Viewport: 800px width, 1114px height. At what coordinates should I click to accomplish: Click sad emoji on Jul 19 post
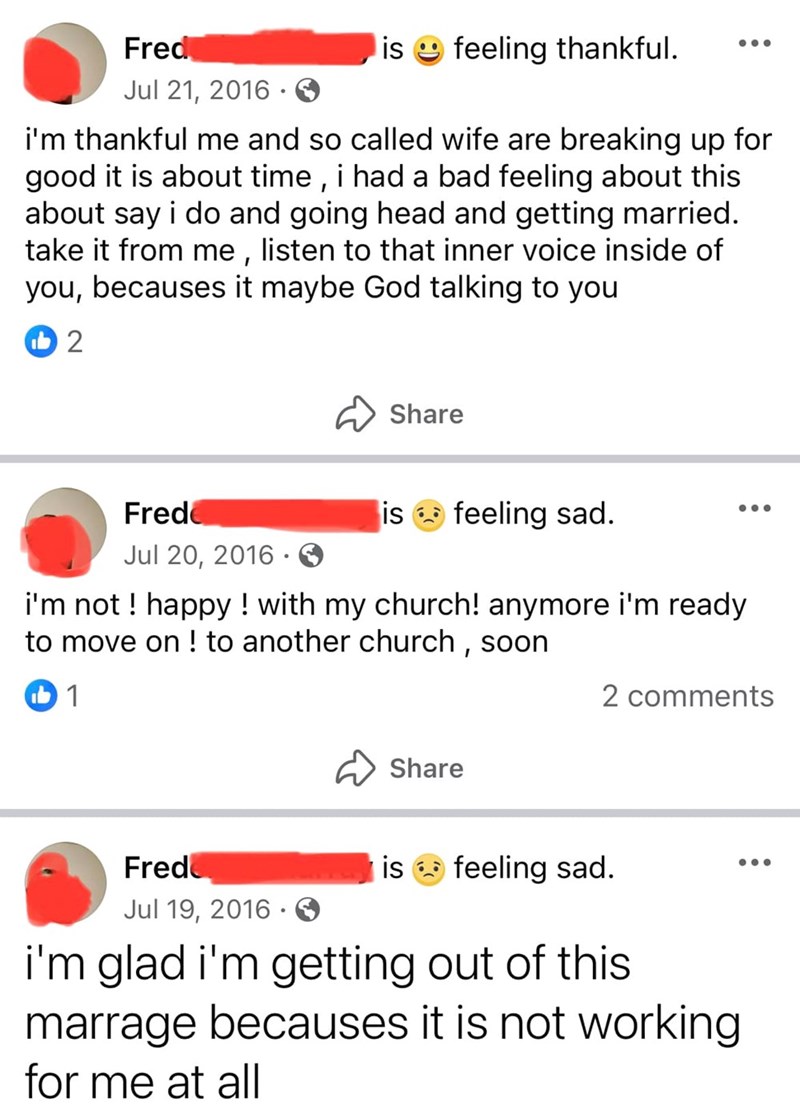[429, 869]
